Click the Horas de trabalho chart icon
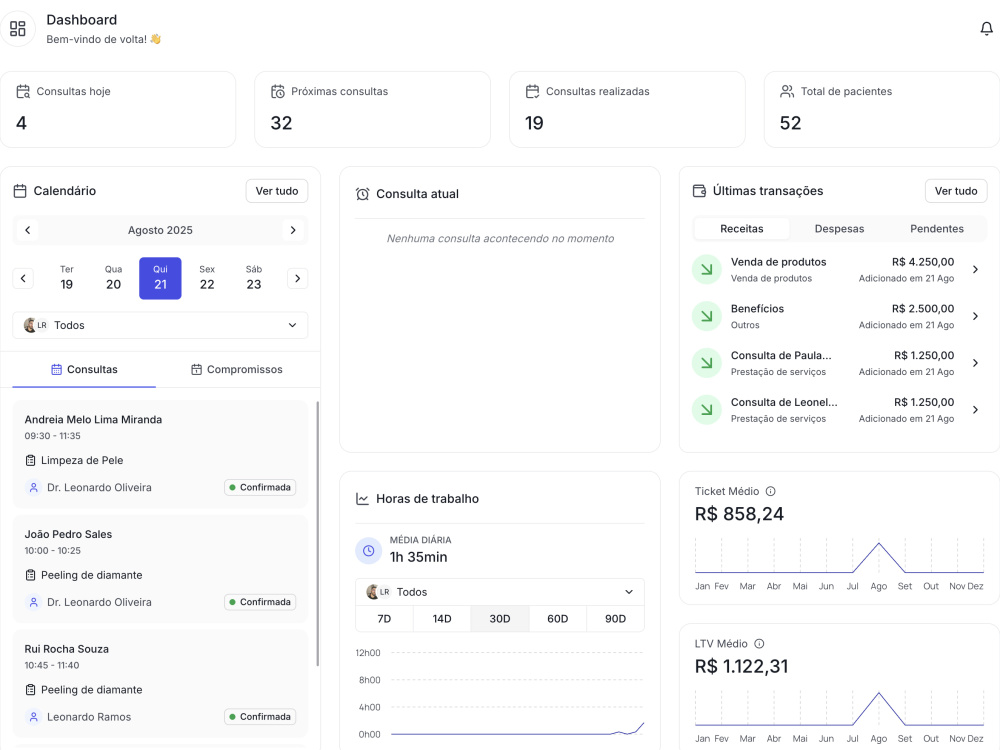Image resolution: width=1000 pixels, height=750 pixels. 362,499
